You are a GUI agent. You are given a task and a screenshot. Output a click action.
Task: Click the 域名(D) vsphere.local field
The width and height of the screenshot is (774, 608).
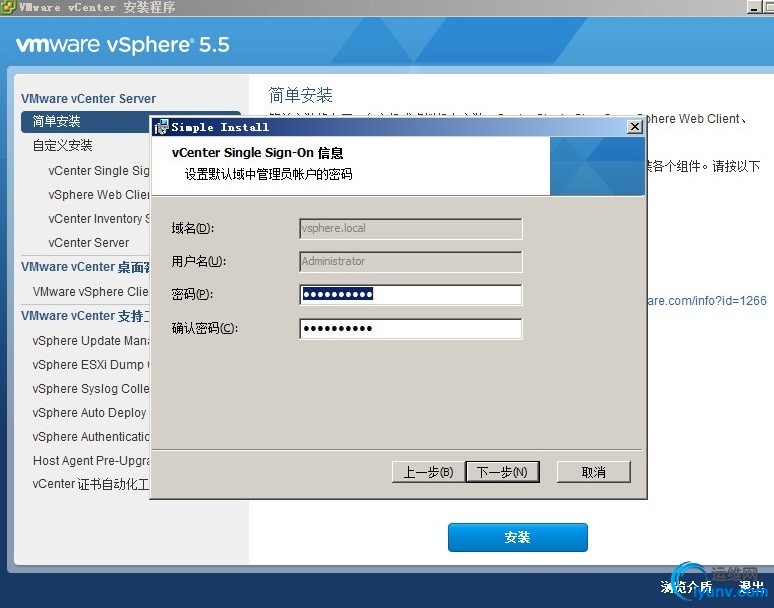[410, 228]
